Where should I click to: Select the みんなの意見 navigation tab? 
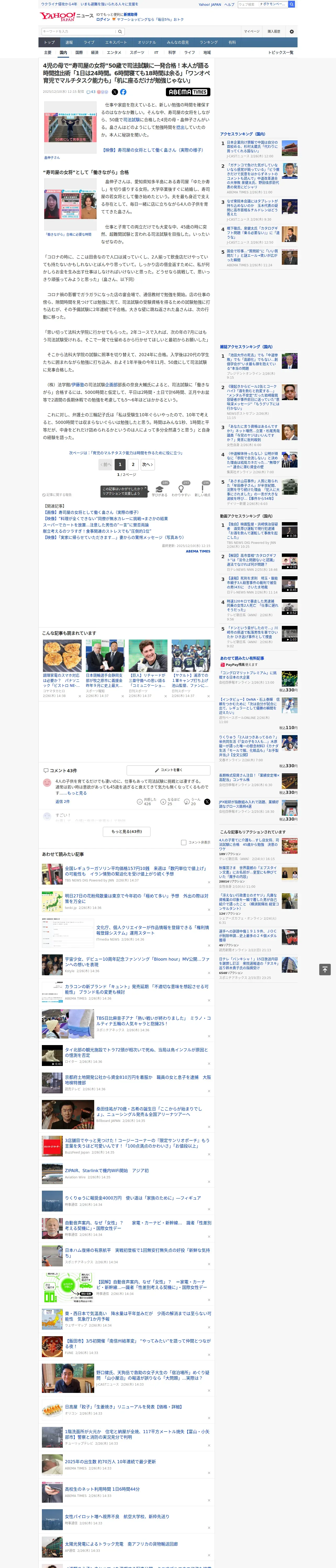(178, 43)
